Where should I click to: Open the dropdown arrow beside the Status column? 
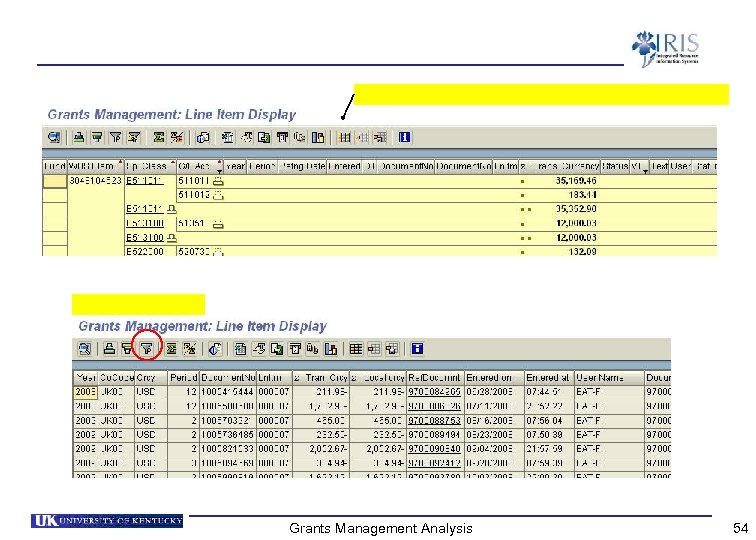tap(645, 171)
